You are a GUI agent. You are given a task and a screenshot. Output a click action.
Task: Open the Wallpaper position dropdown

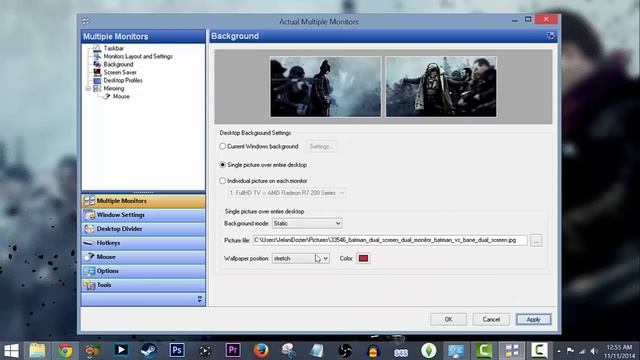(300, 258)
